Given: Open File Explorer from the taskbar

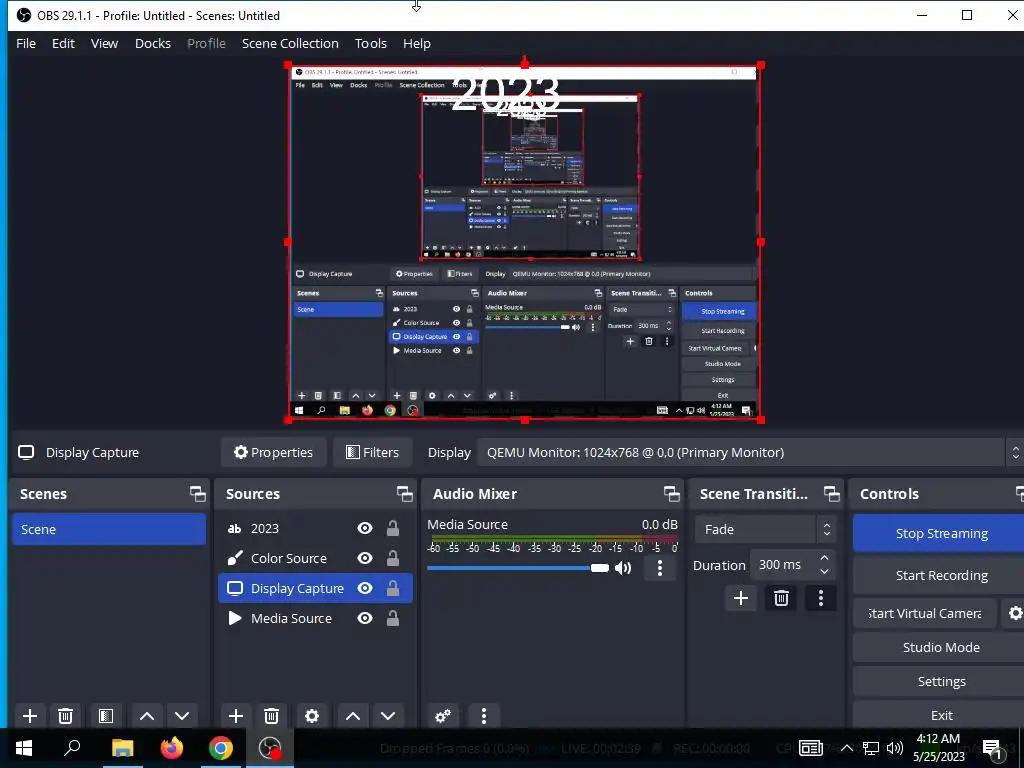Looking at the screenshot, I should 123,748.
